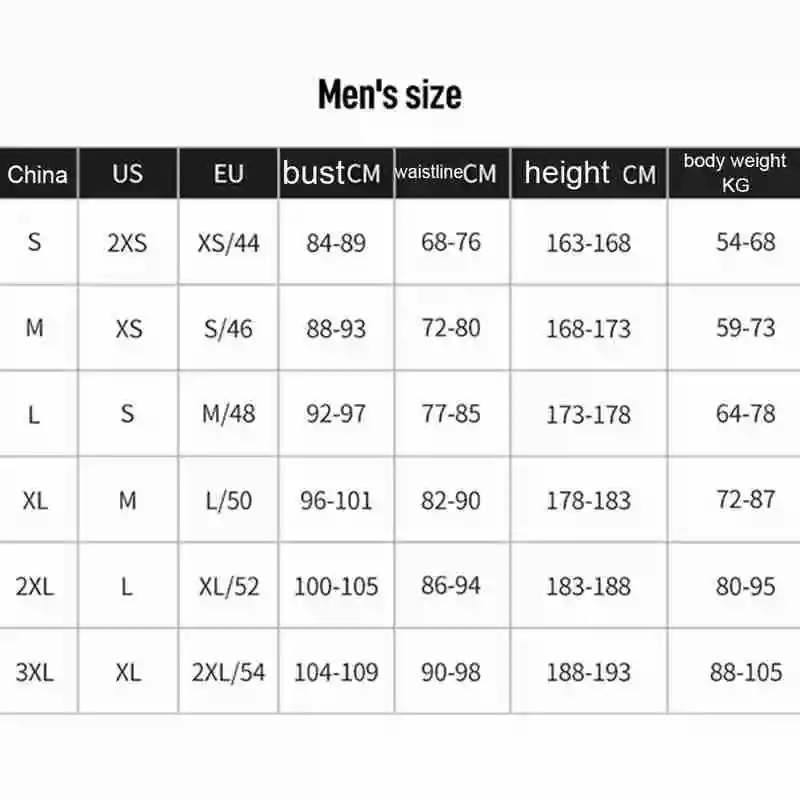The height and width of the screenshot is (800, 800).
Task: Click the 188-193 height value
Action: 589,672
